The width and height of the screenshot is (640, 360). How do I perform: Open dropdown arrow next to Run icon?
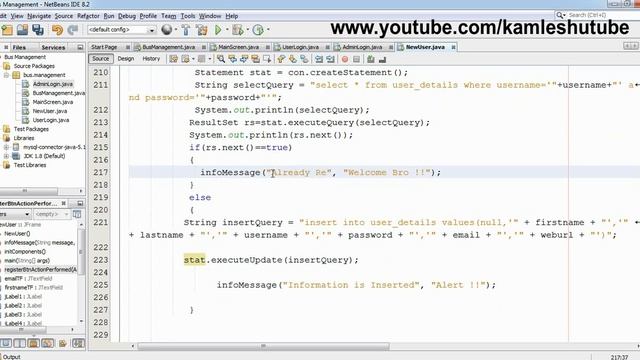tap(227, 30)
